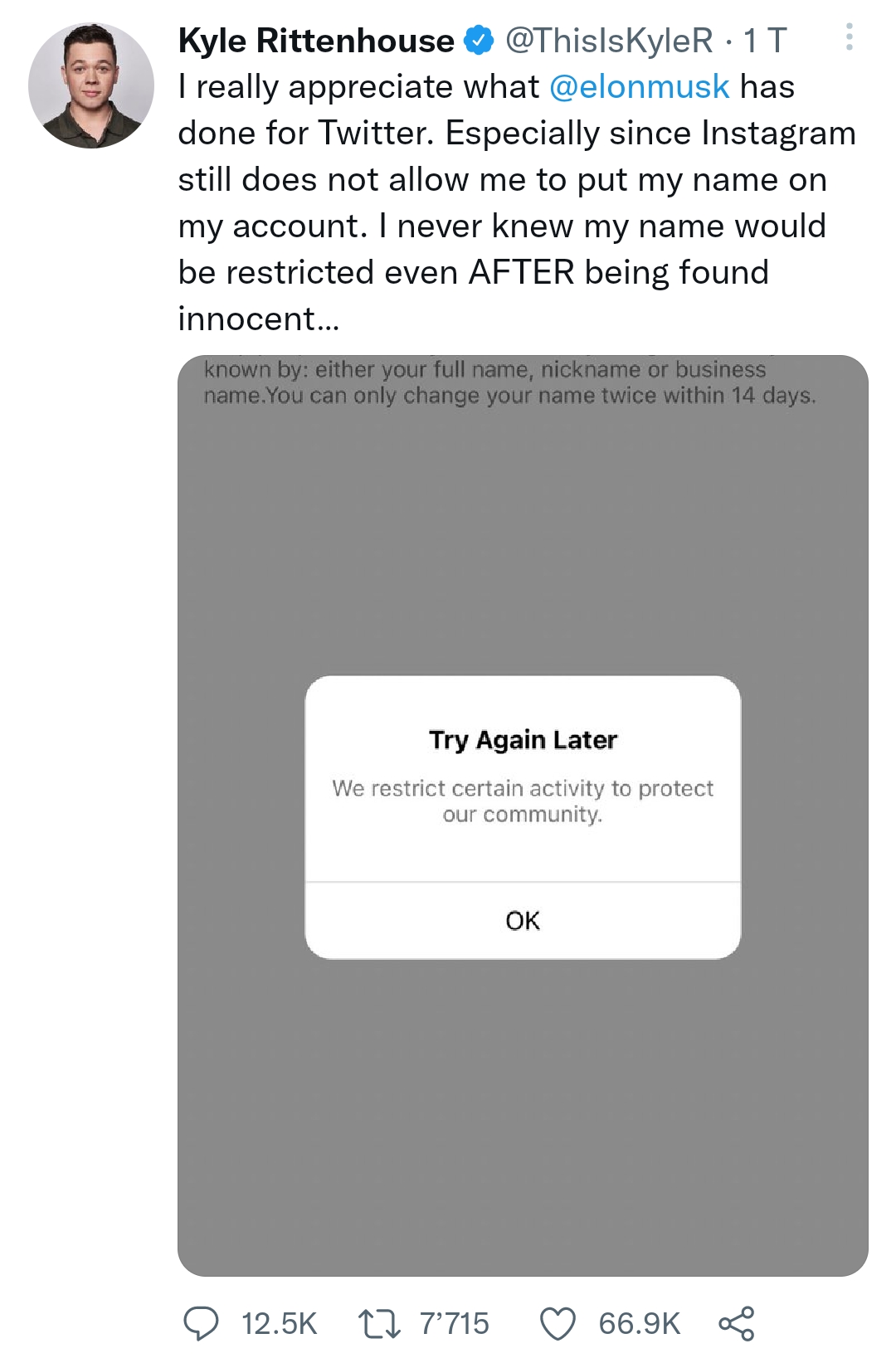The height and width of the screenshot is (1358, 896).
Task: Click the blue verified badge
Action: pyautogui.click(x=479, y=41)
